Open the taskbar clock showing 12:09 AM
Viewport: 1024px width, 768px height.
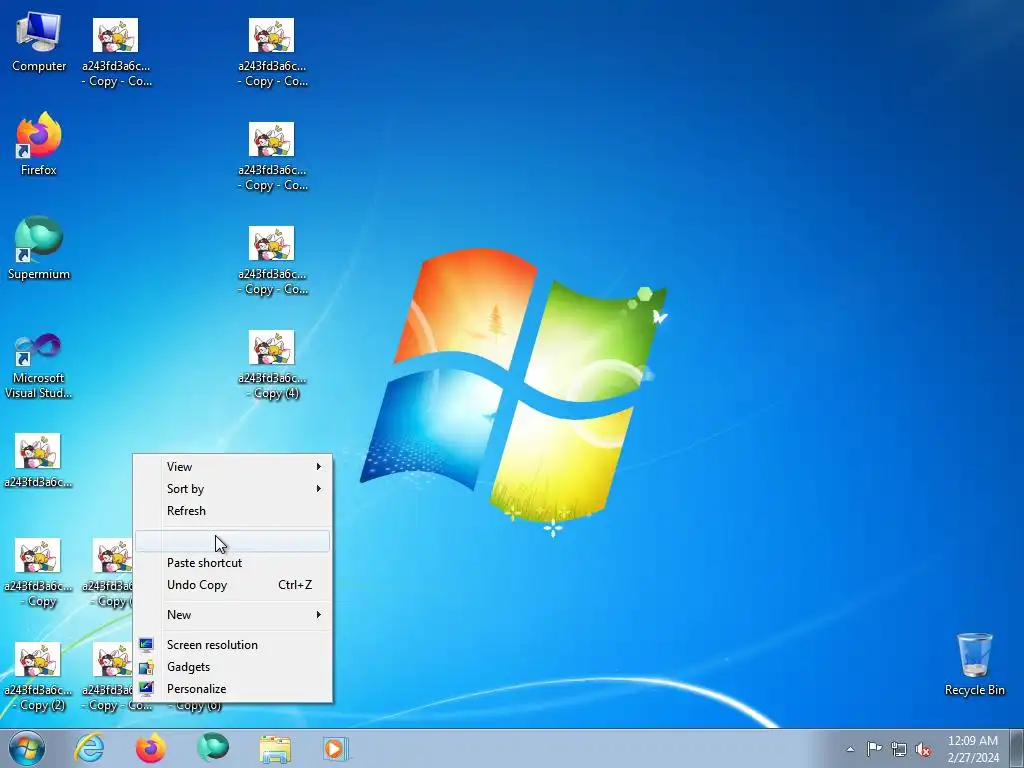973,748
